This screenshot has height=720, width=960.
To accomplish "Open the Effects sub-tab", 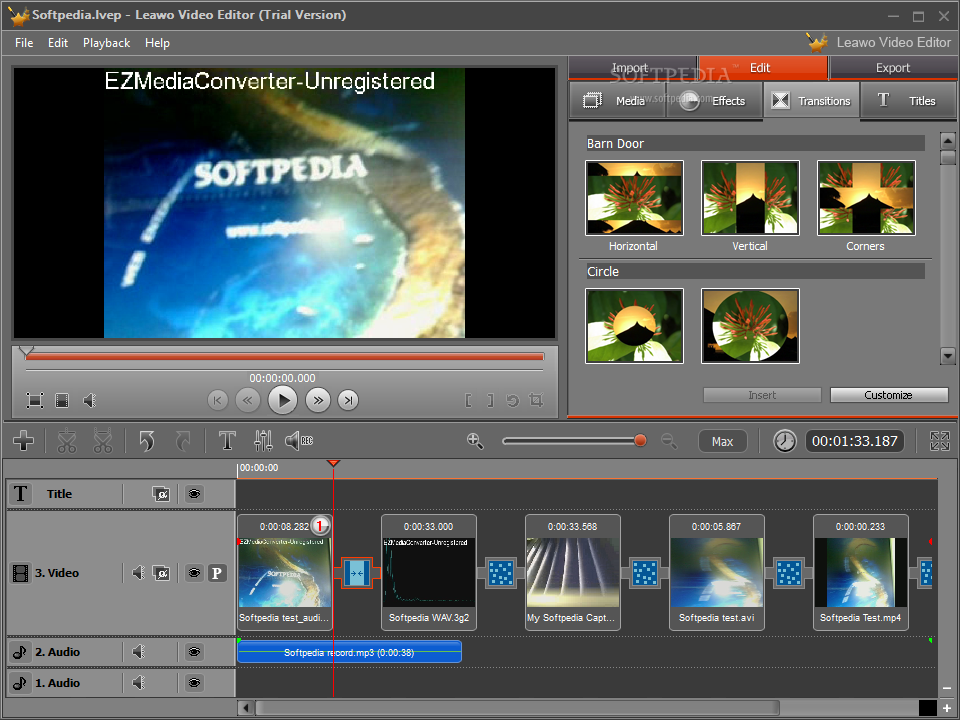I will click(714, 100).
